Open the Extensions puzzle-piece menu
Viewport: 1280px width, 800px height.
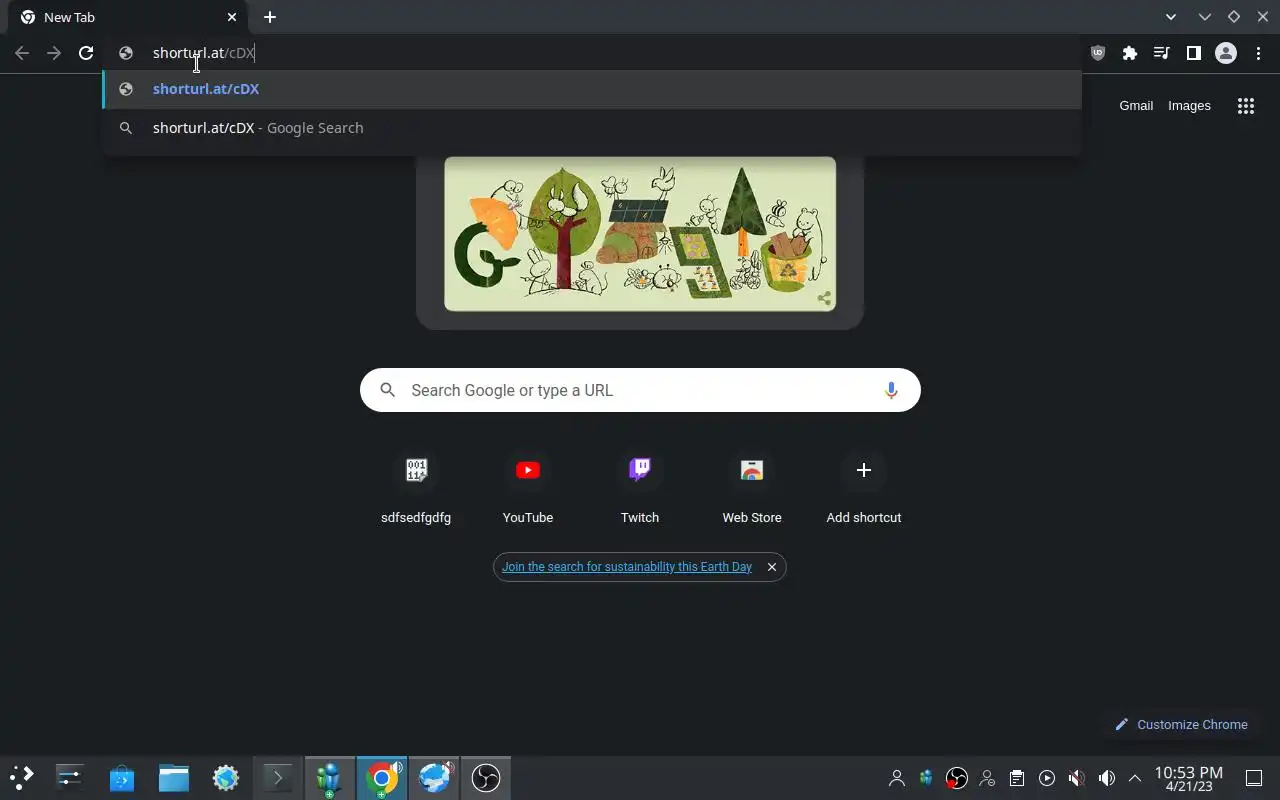[x=1130, y=53]
